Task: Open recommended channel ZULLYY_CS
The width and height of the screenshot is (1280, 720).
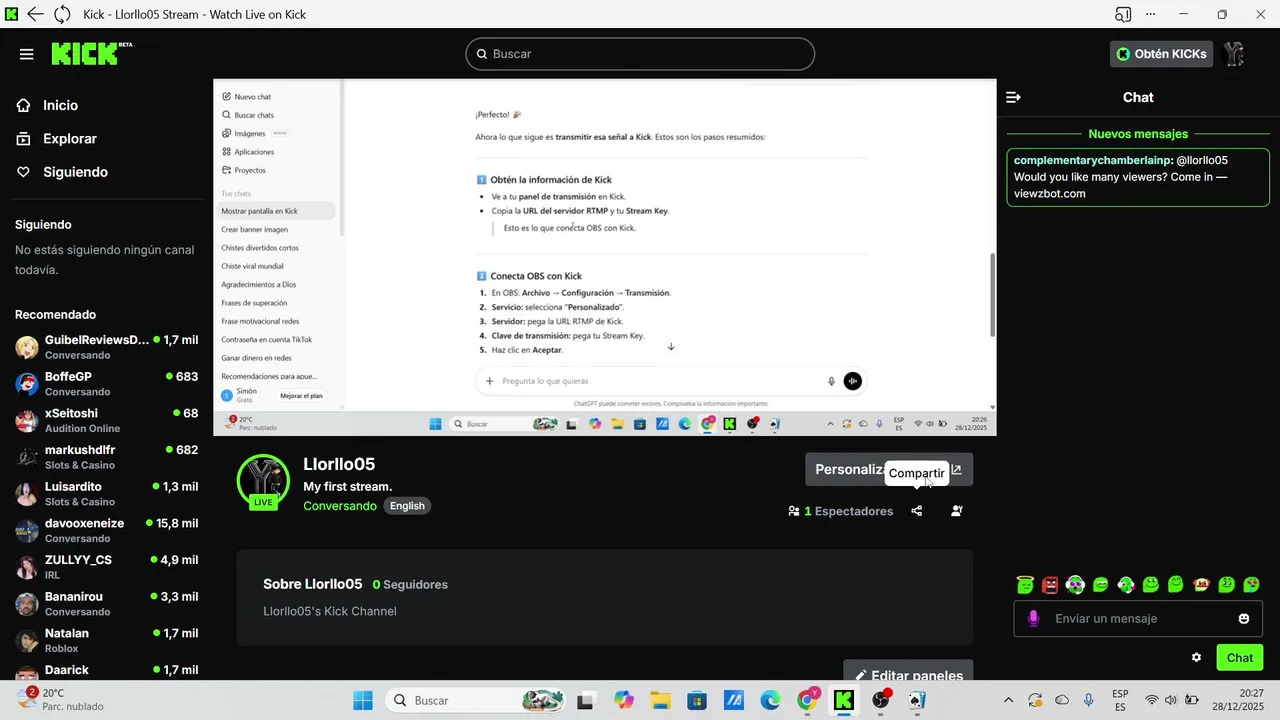Action: point(106,567)
